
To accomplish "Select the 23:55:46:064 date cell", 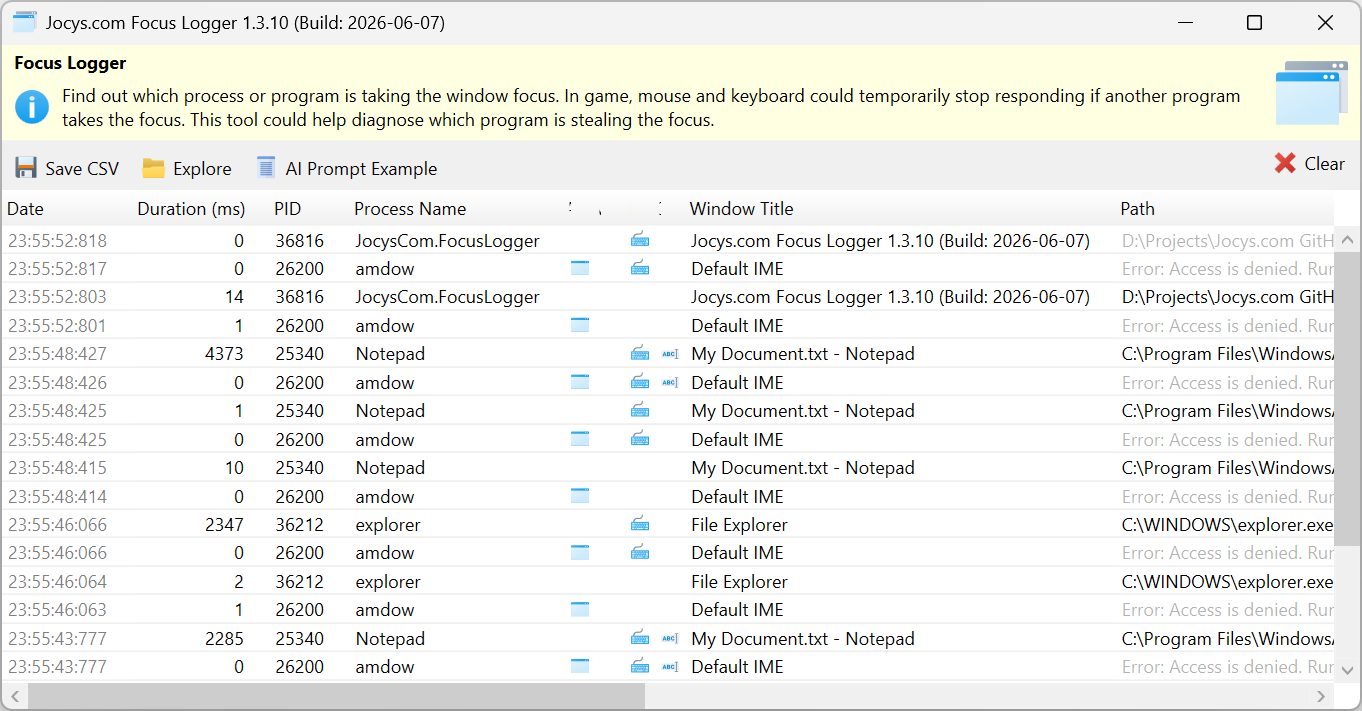I will click(x=57, y=581).
